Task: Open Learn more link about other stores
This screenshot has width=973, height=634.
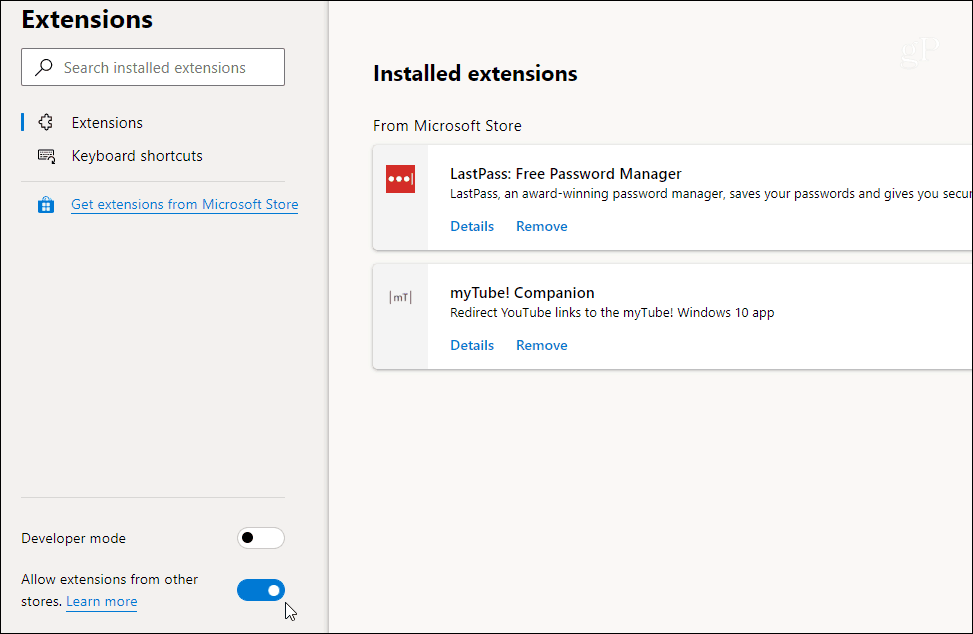Action: tap(102, 601)
